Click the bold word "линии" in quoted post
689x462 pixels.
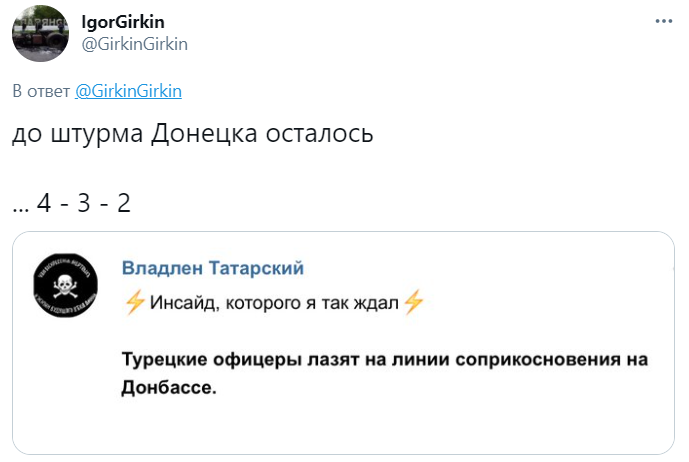click(x=410, y=359)
